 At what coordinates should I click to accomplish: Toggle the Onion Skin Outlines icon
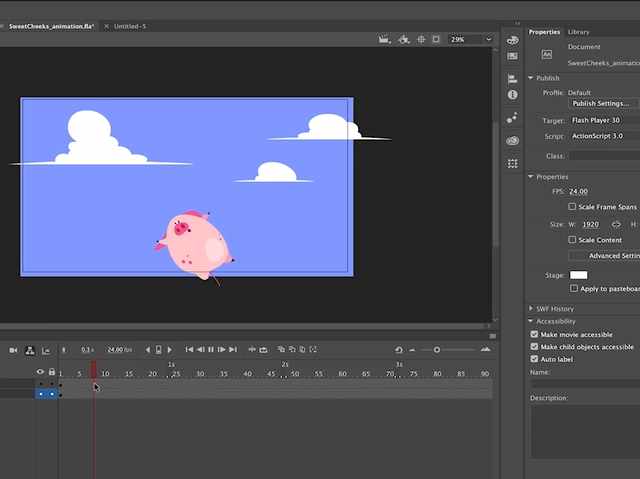[x=292, y=349]
